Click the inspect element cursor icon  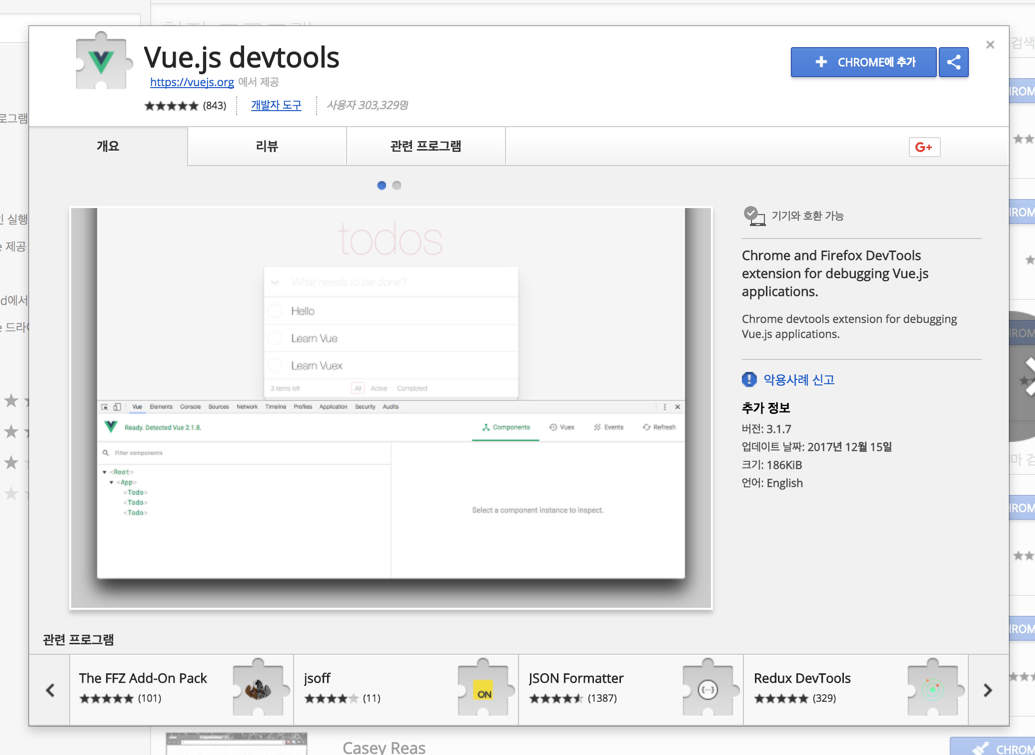pos(105,407)
